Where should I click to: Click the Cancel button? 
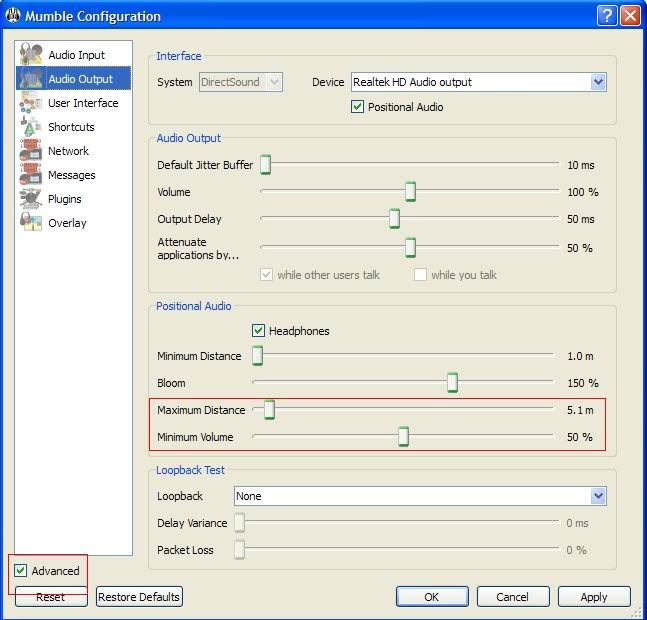(513, 596)
